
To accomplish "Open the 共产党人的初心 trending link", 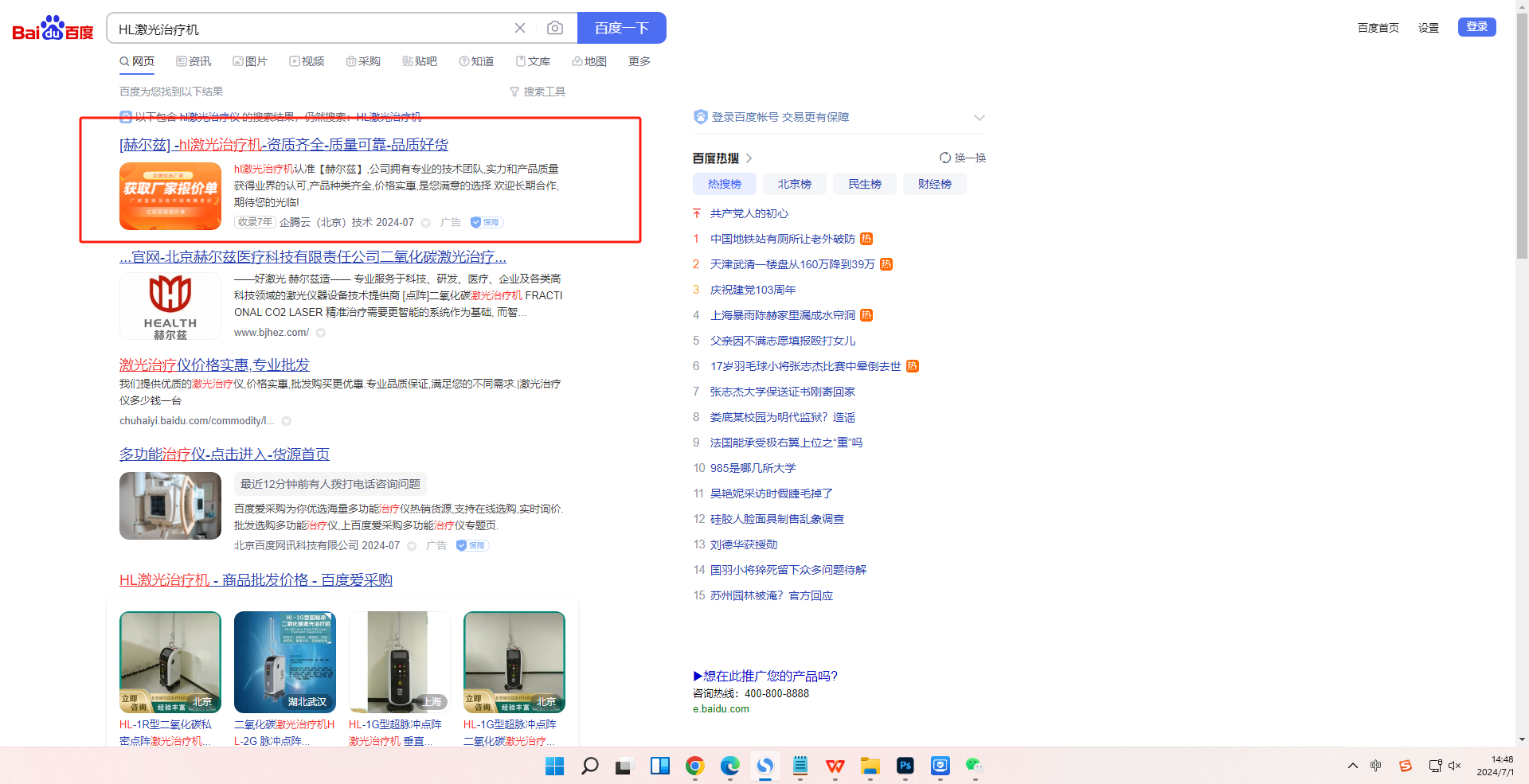I will pyautogui.click(x=749, y=213).
